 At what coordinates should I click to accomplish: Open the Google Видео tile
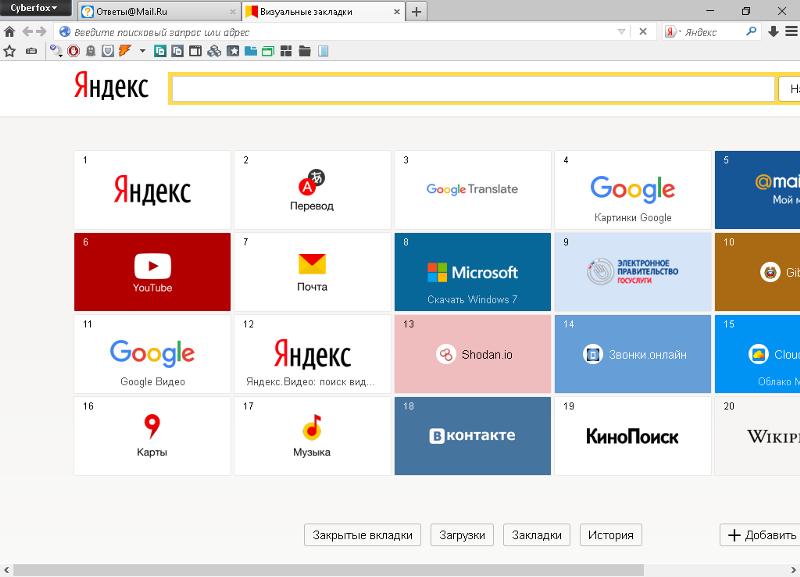click(152, 354)
